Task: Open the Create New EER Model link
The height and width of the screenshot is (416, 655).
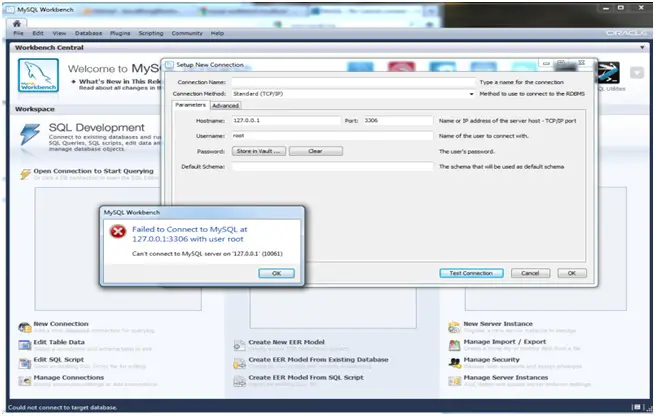Action: (287, 342)
